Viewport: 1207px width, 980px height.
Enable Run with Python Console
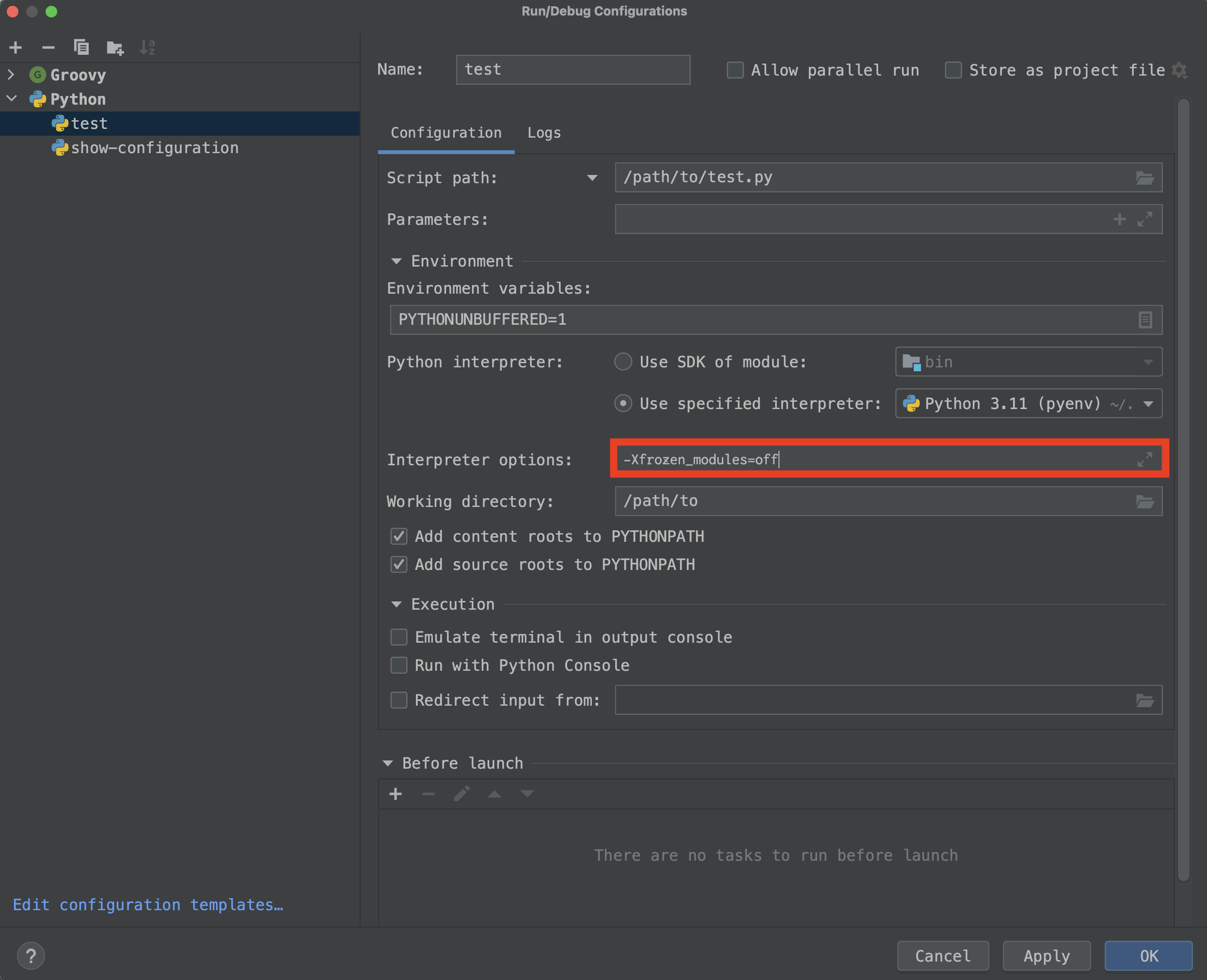click(399, 665)
